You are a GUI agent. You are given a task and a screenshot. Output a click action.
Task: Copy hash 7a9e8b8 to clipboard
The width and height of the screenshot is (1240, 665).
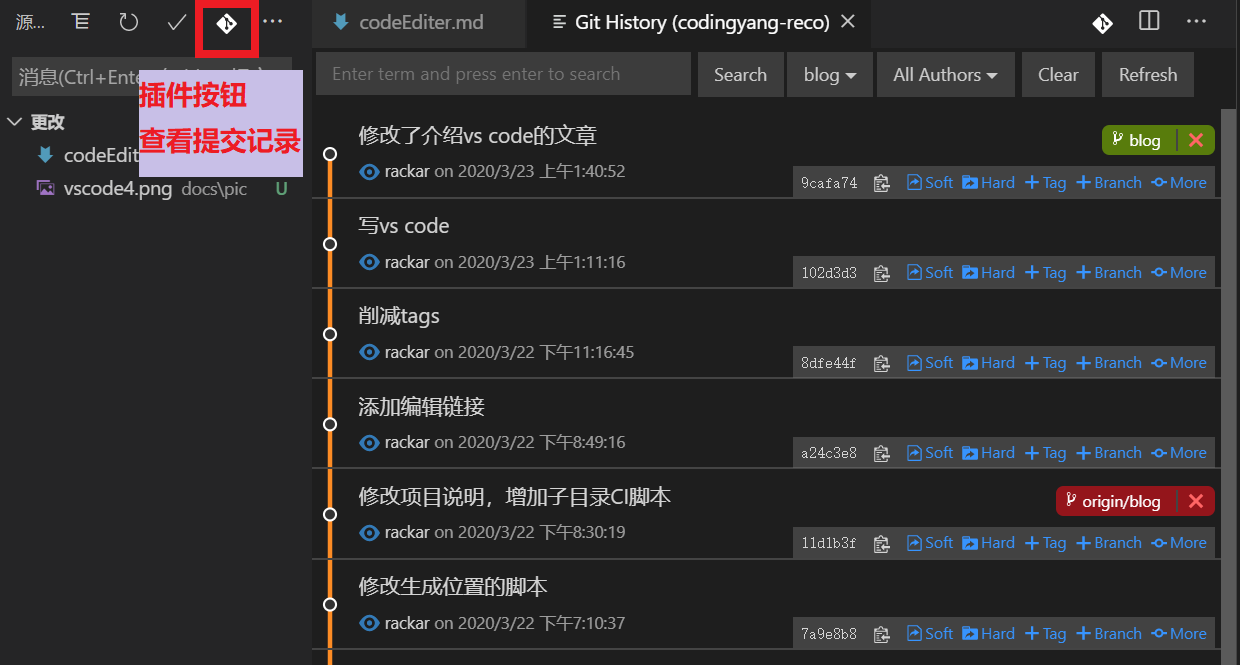[881, 634]
